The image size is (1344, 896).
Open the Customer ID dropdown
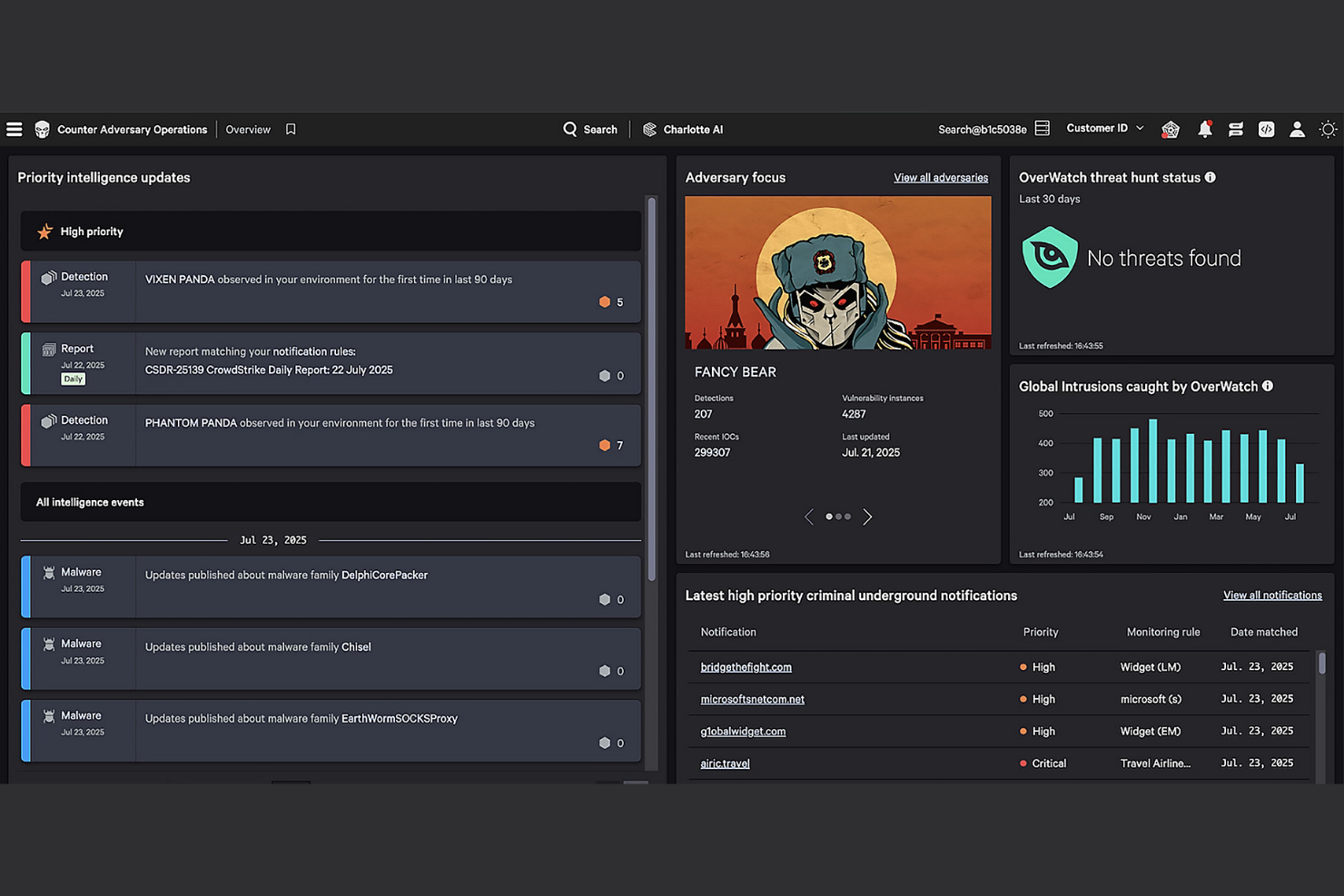point(1103,128)
